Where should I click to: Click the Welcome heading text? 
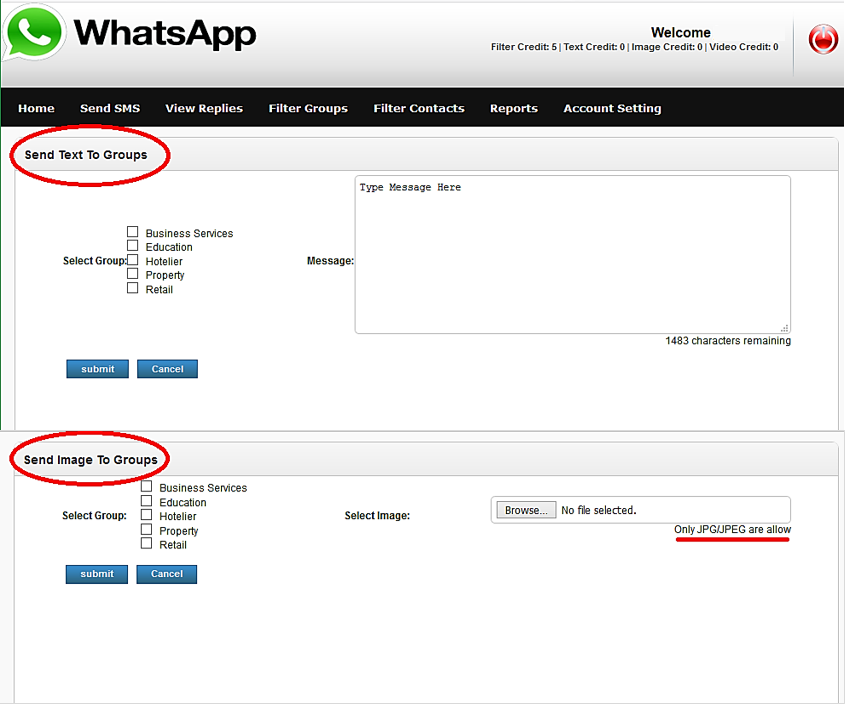[x=680, y=32]
